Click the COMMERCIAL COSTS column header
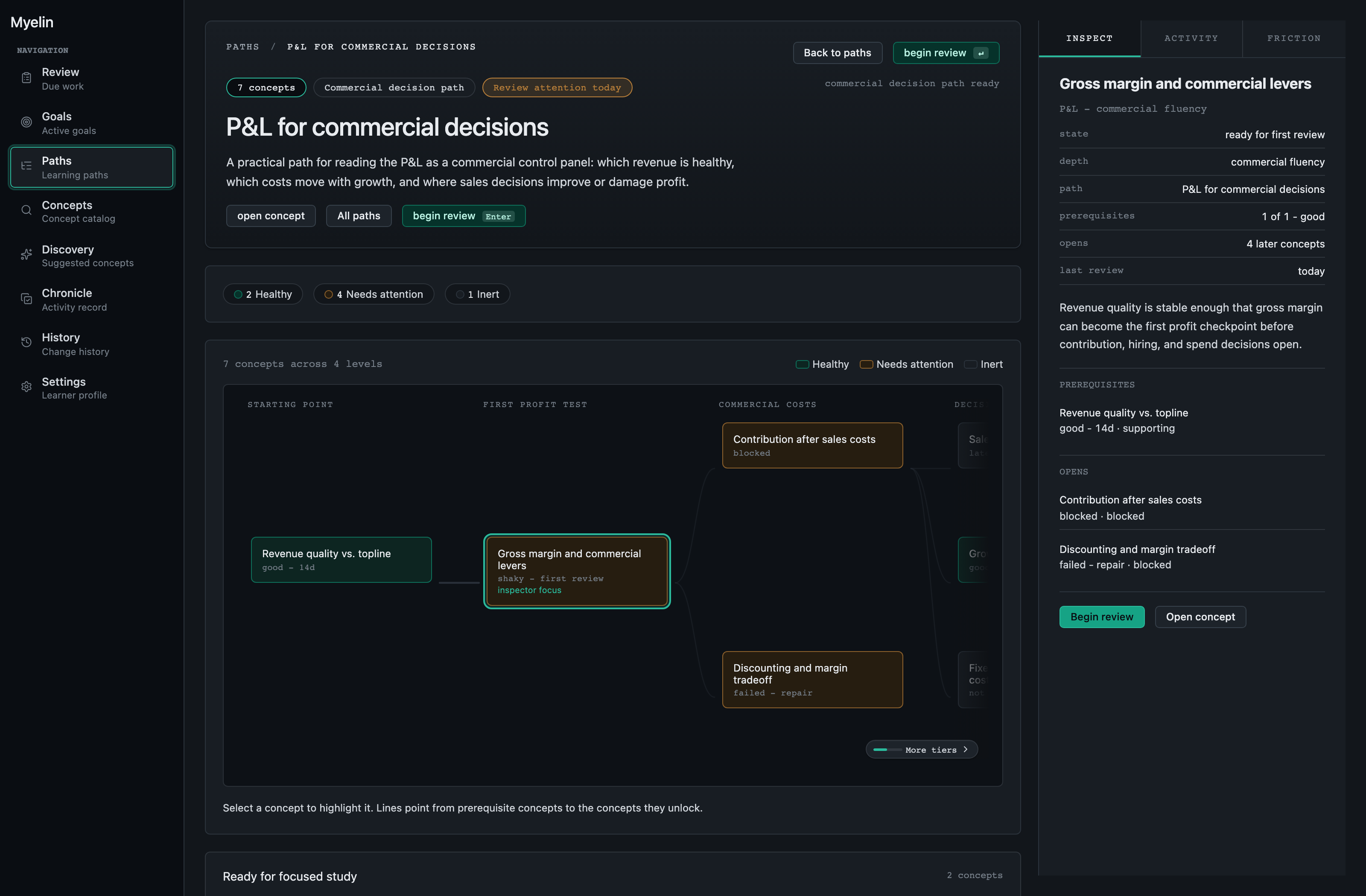 coord(768,405)
